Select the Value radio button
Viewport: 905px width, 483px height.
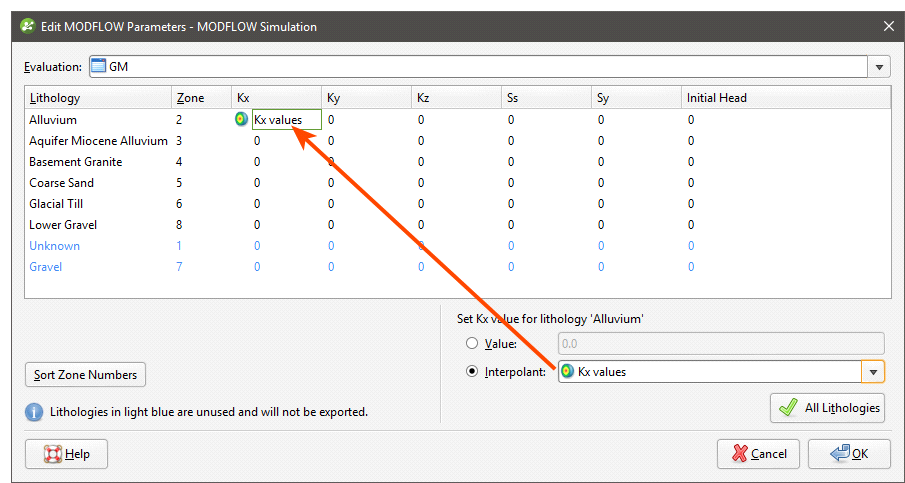click(472, 343)
